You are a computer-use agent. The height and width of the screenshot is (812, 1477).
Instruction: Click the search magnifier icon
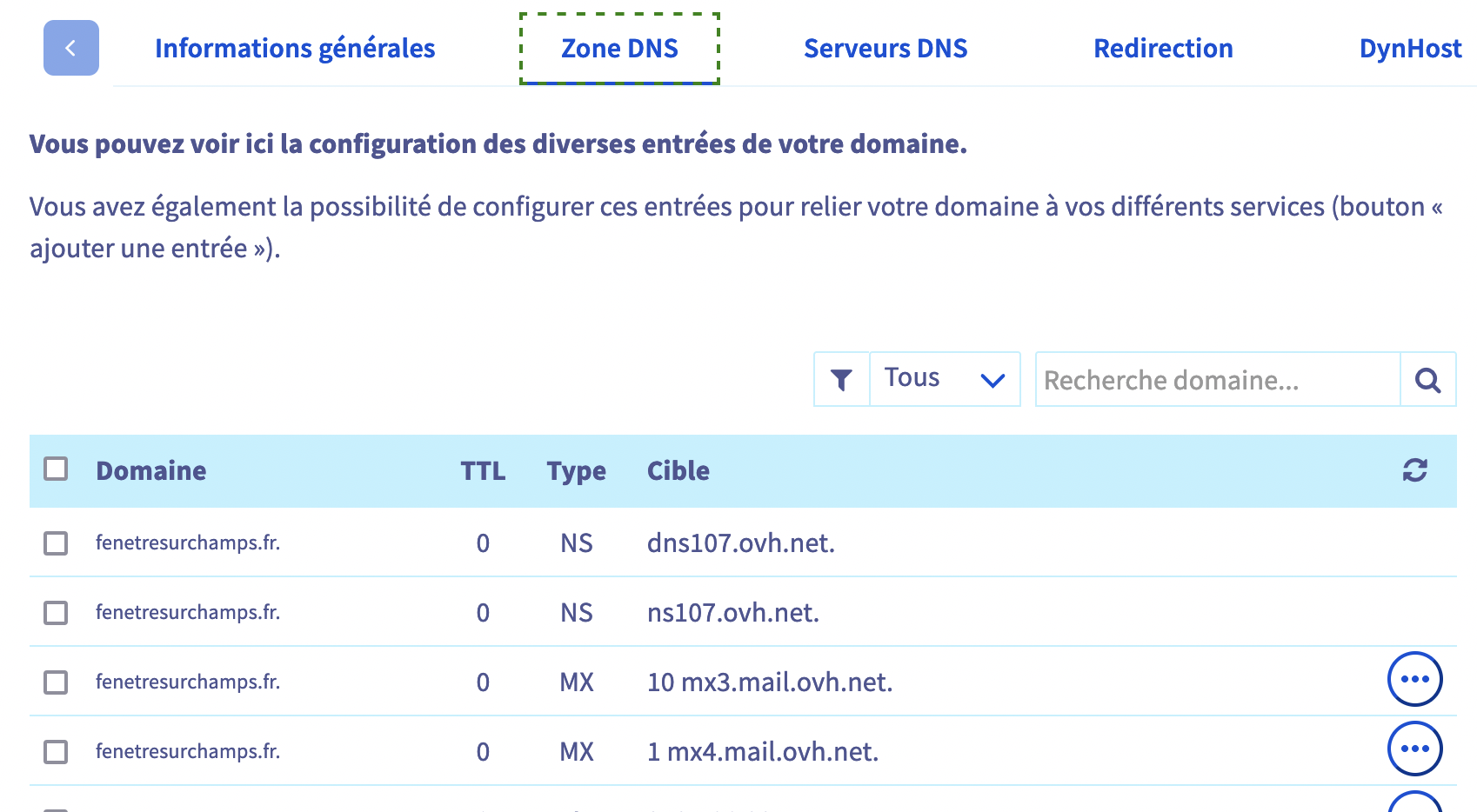1427,379
